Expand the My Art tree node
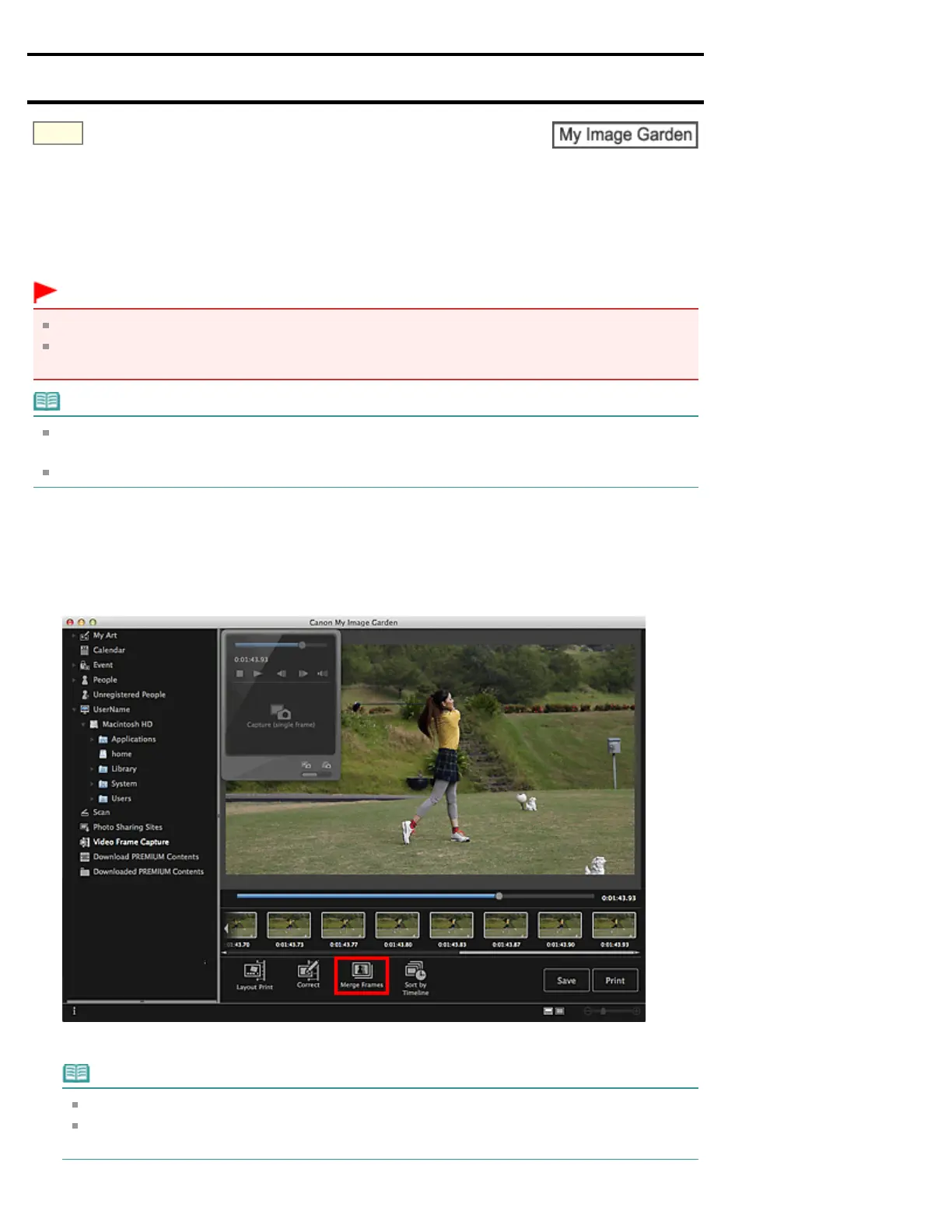Image resolution: width=952 pixels, height=1232 pixels. point(74,635)
